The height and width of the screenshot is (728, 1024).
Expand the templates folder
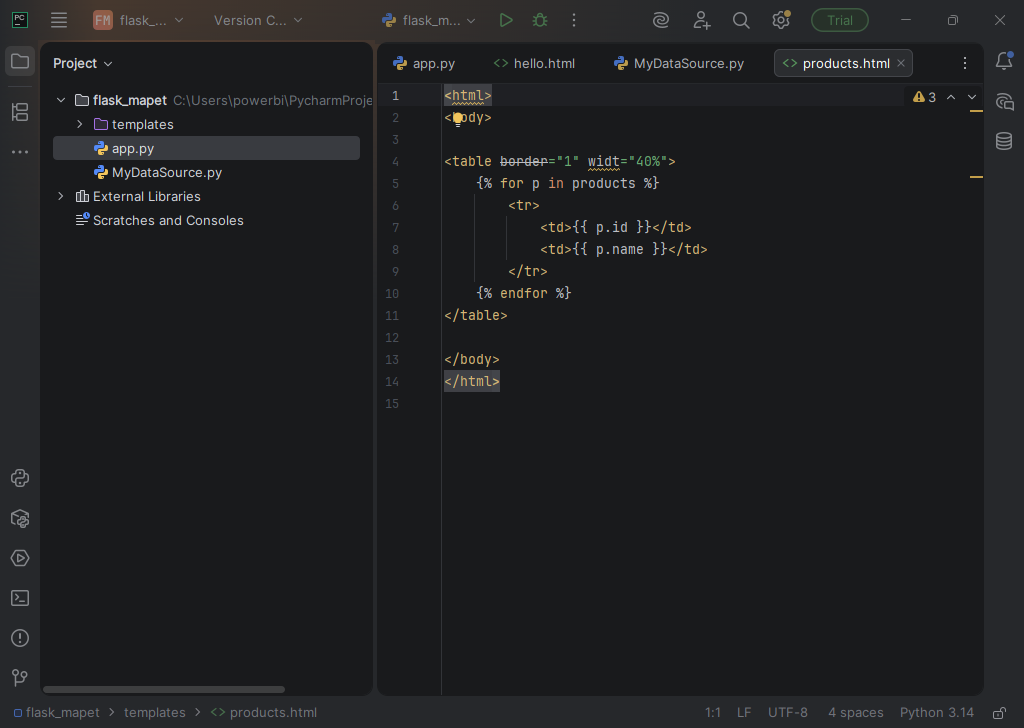80,124
